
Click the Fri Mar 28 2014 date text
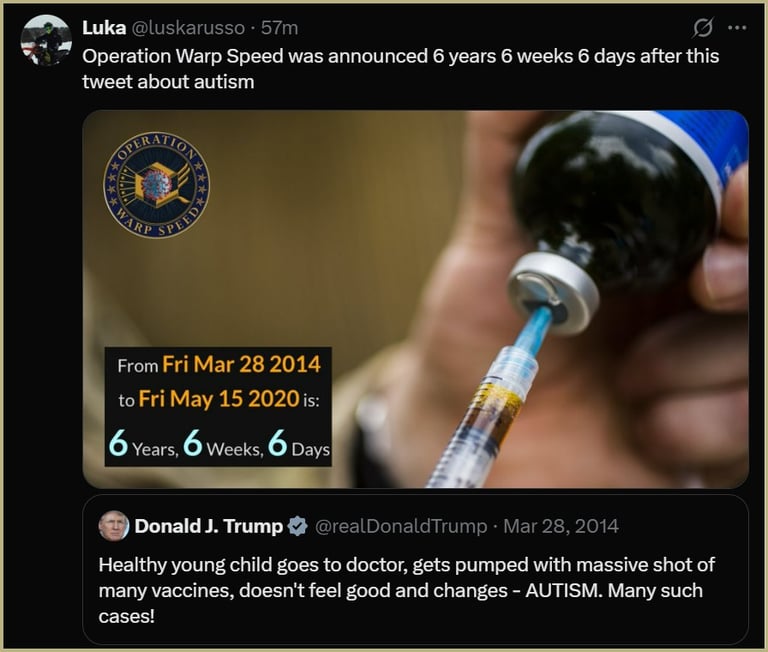click(x=241, y=364)
